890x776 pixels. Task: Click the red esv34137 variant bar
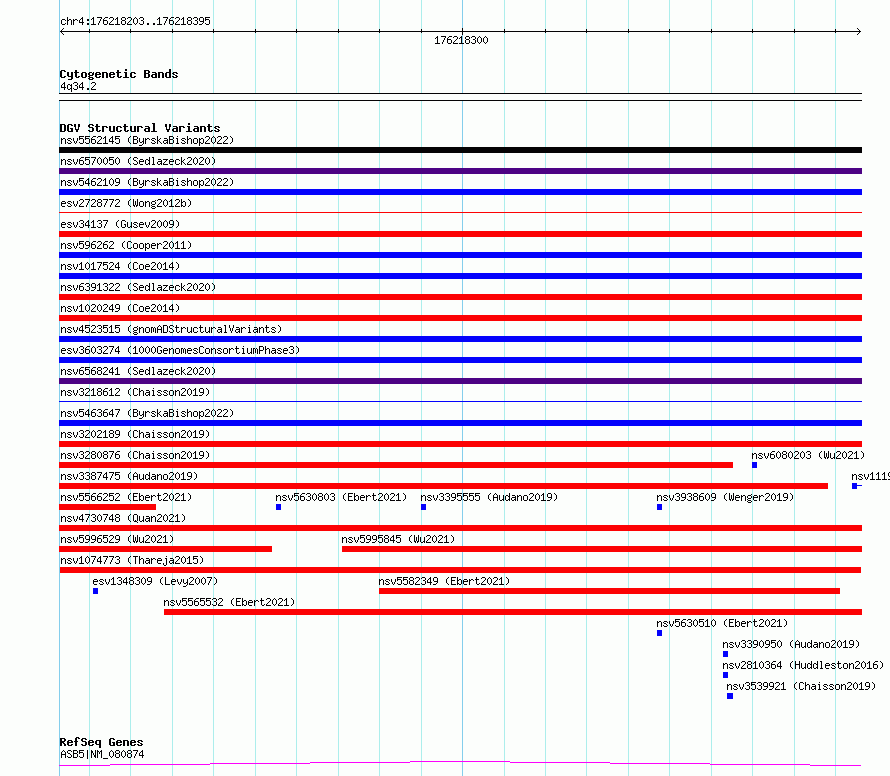[x=460, y=234]
